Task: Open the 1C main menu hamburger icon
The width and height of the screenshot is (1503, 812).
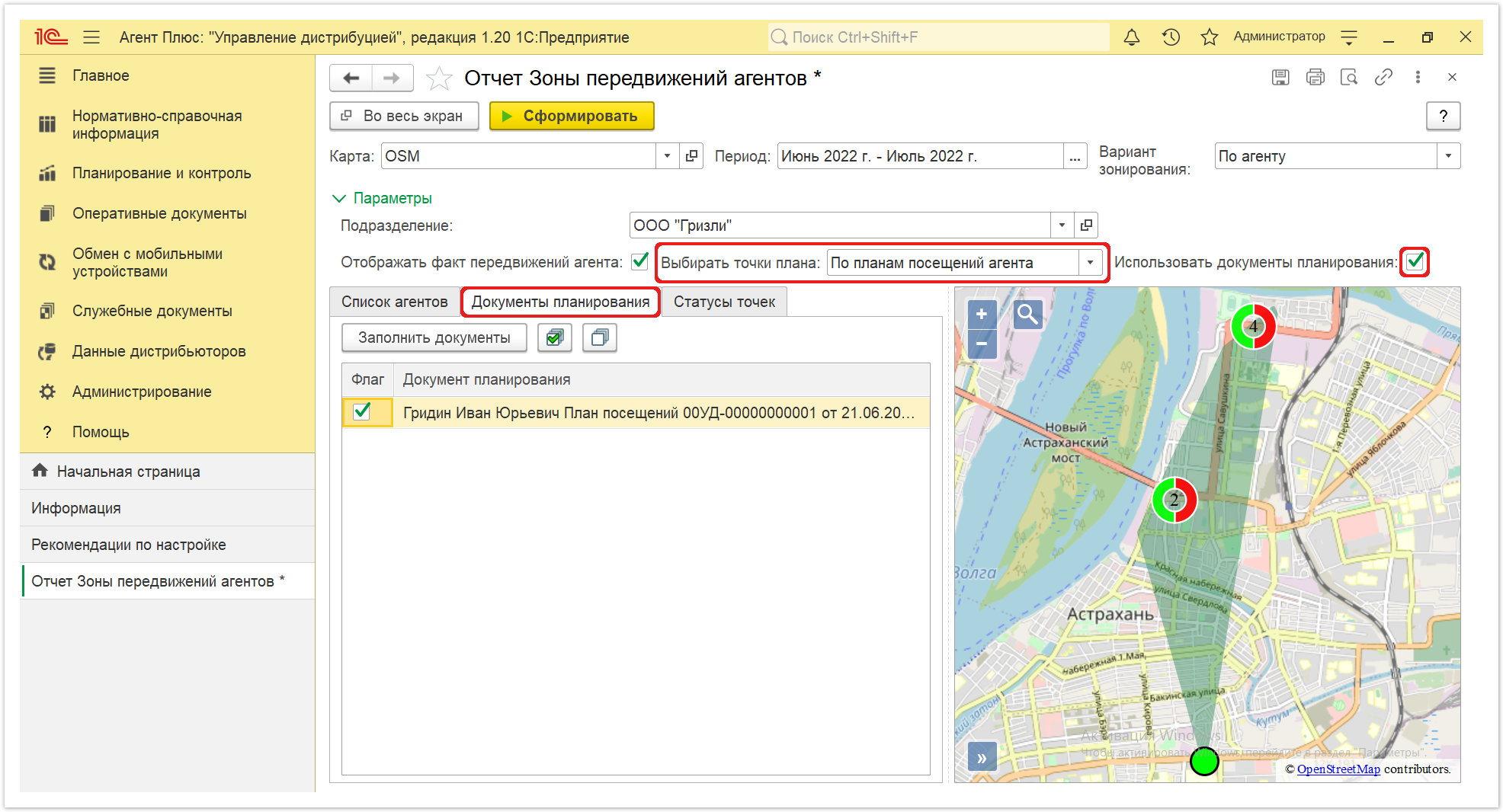Action: (x=91, y=37)
